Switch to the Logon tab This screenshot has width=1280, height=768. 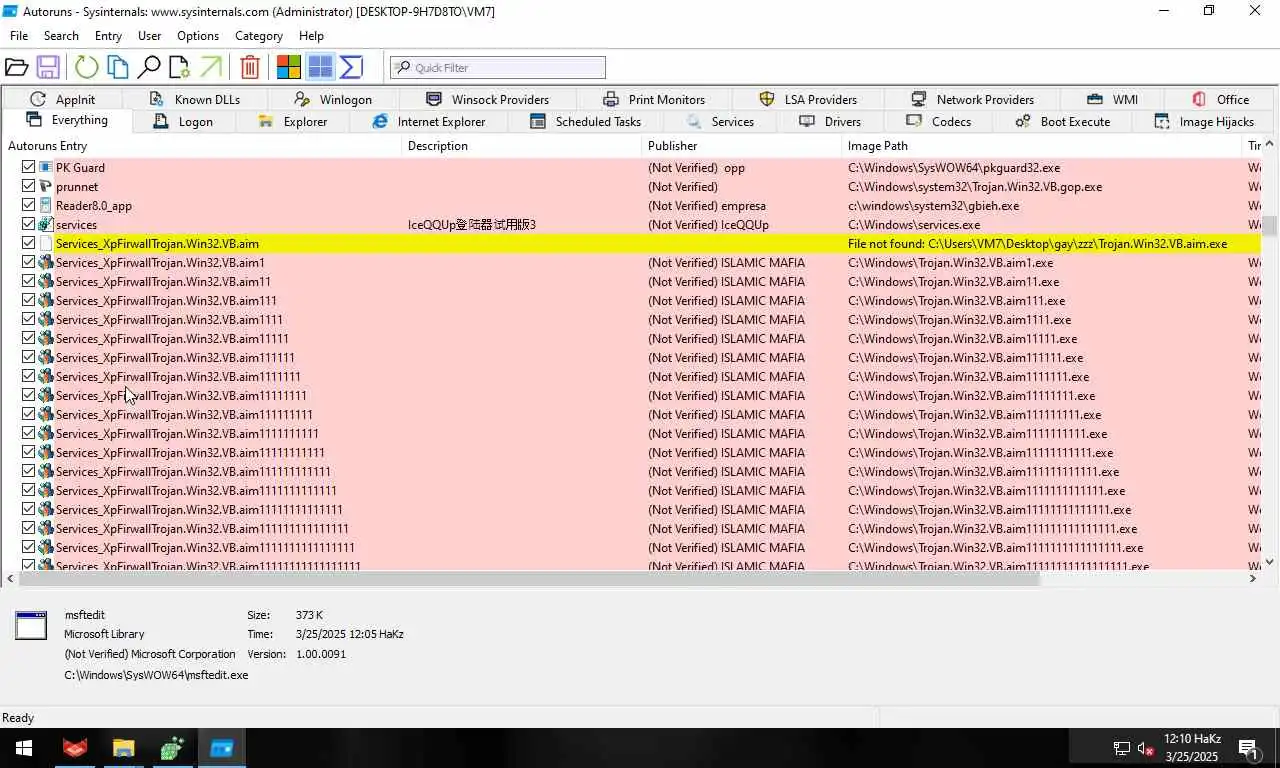(x=183, y=121)
